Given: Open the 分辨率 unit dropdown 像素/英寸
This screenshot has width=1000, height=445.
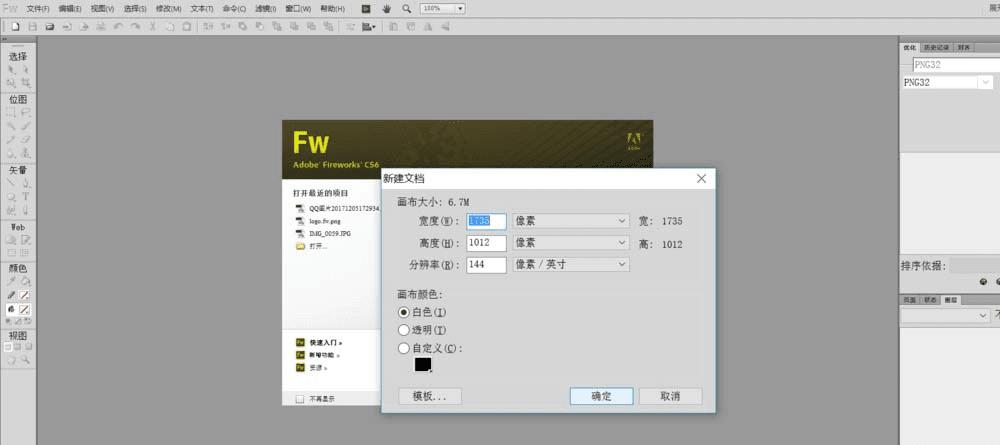Looking at the screenshot, I should (571, 265).
